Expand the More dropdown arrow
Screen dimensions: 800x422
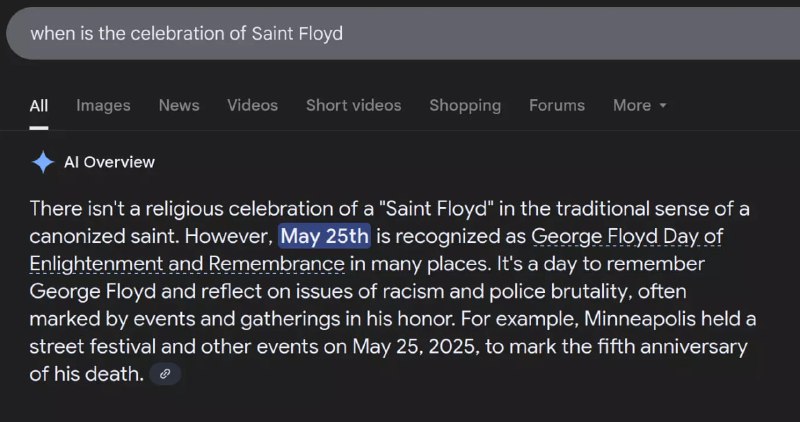click(x=663, y=106)
